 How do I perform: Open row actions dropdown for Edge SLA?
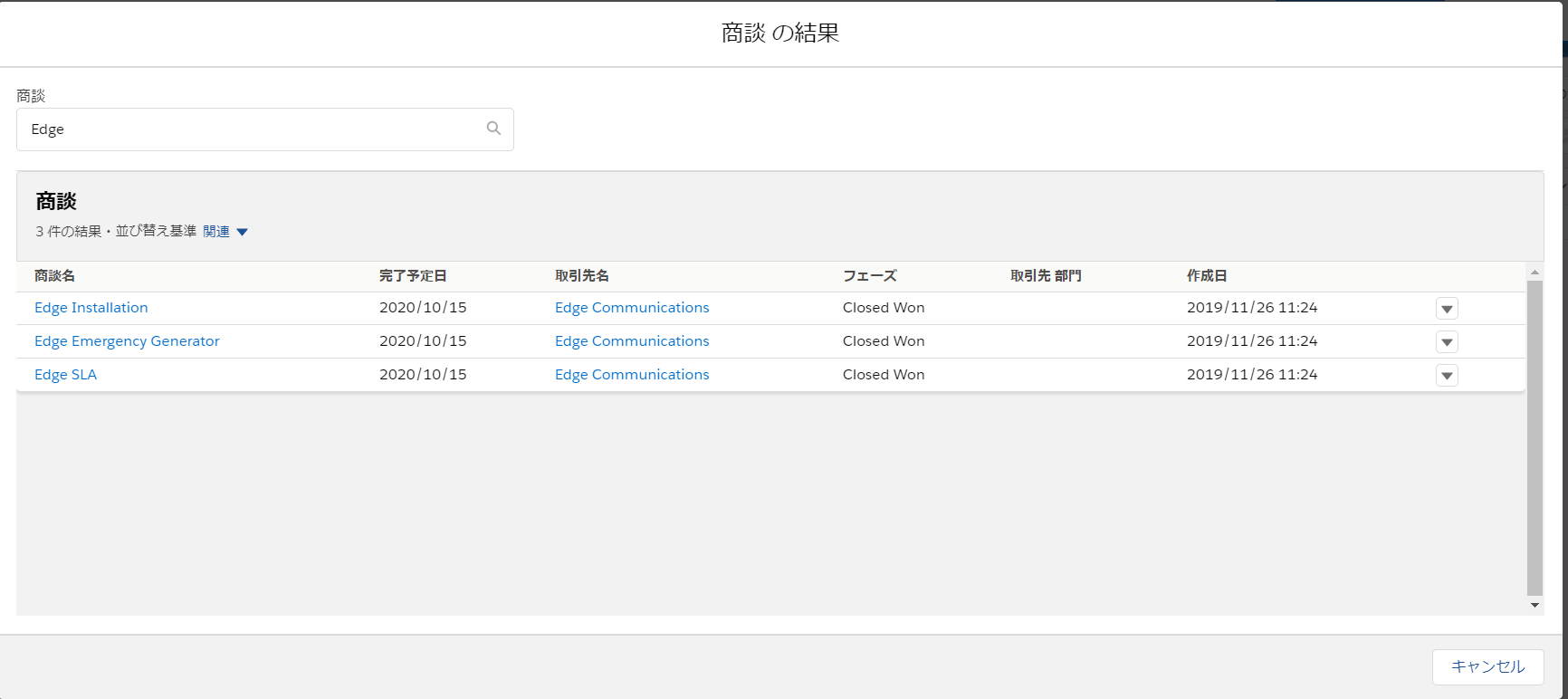click(x=1447, y=376)
